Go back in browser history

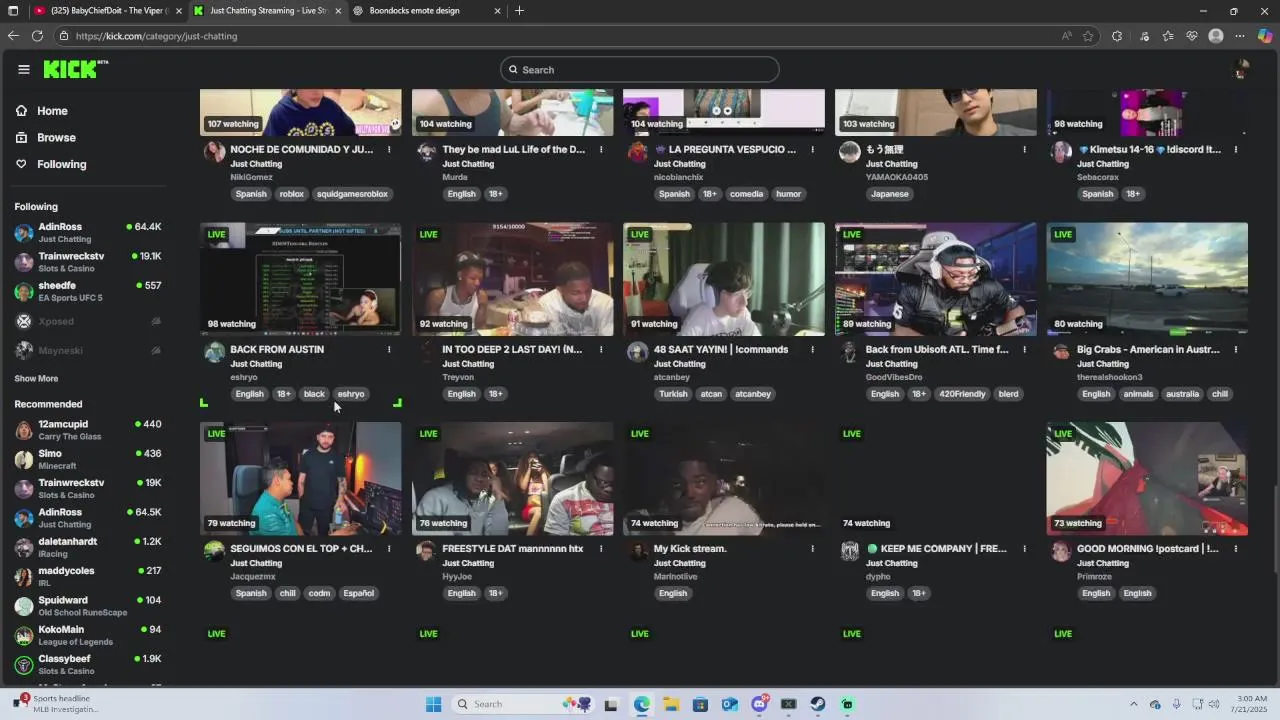point(13,36)
